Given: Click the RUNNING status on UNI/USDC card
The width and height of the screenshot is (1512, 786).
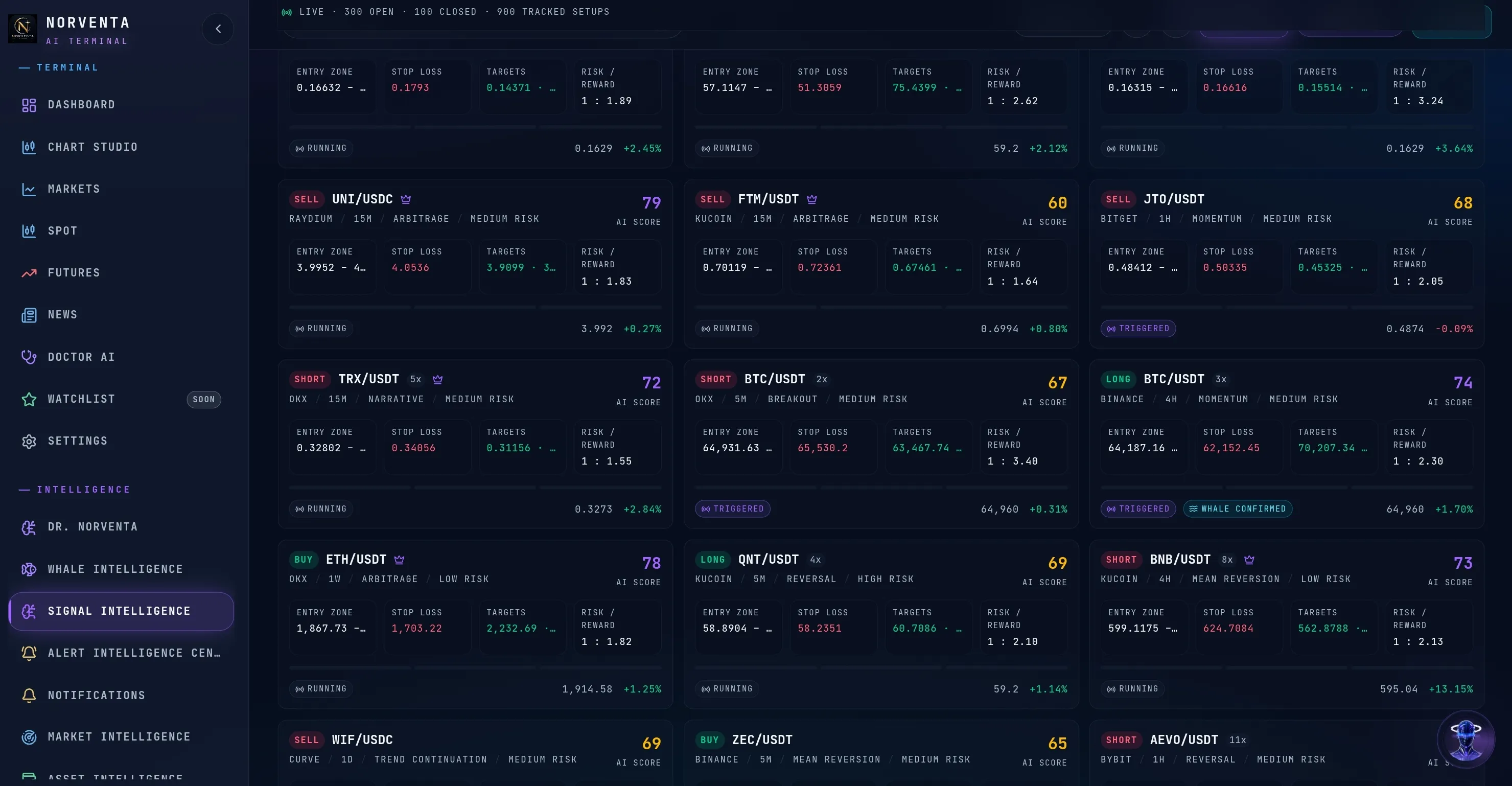Looking at the screenshot, I should (x=321, y=329).
